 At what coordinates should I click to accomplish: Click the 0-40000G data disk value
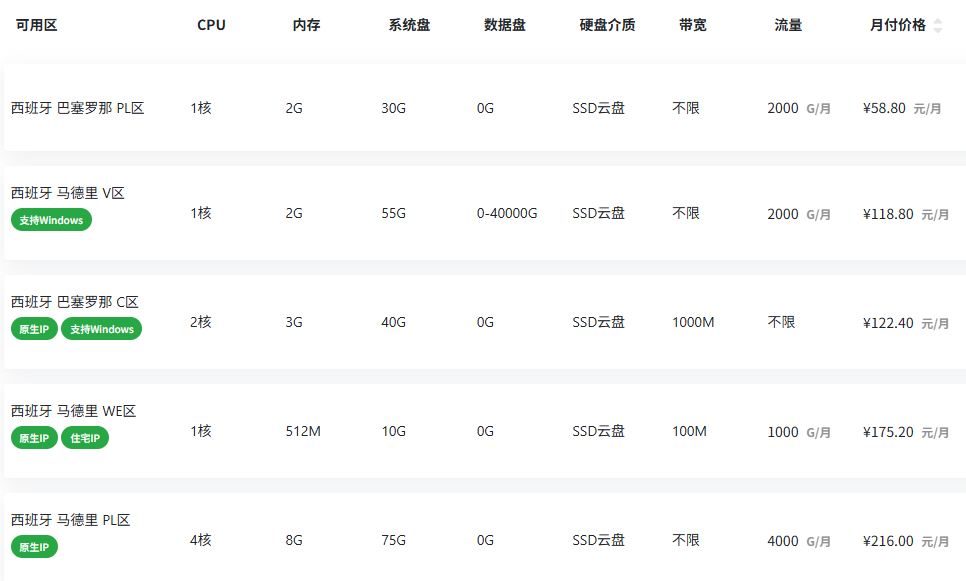pyautogui.click(x=507, y=213)
